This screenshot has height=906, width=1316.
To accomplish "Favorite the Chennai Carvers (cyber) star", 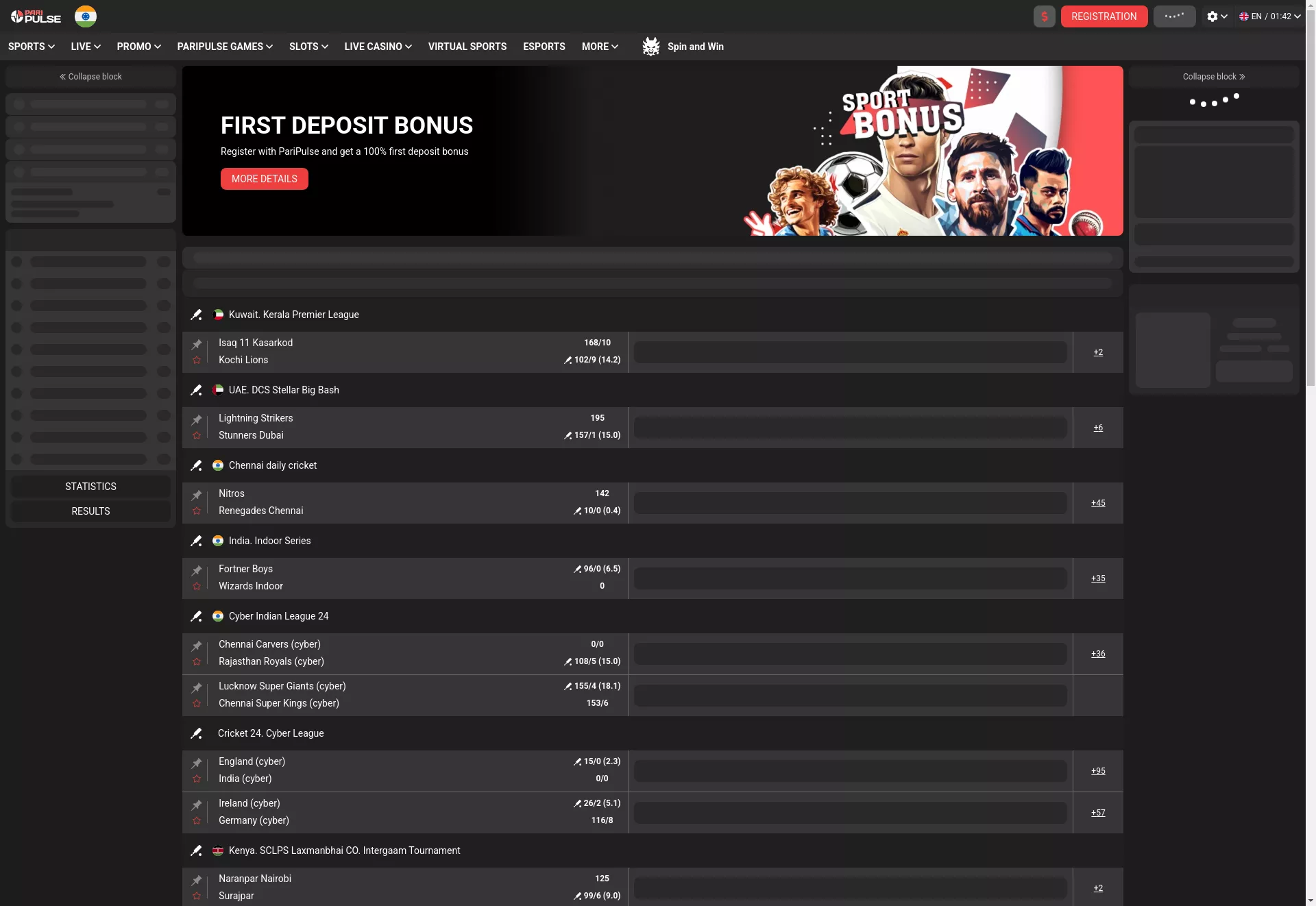I will pyautogui.click(x=197, y=662).
